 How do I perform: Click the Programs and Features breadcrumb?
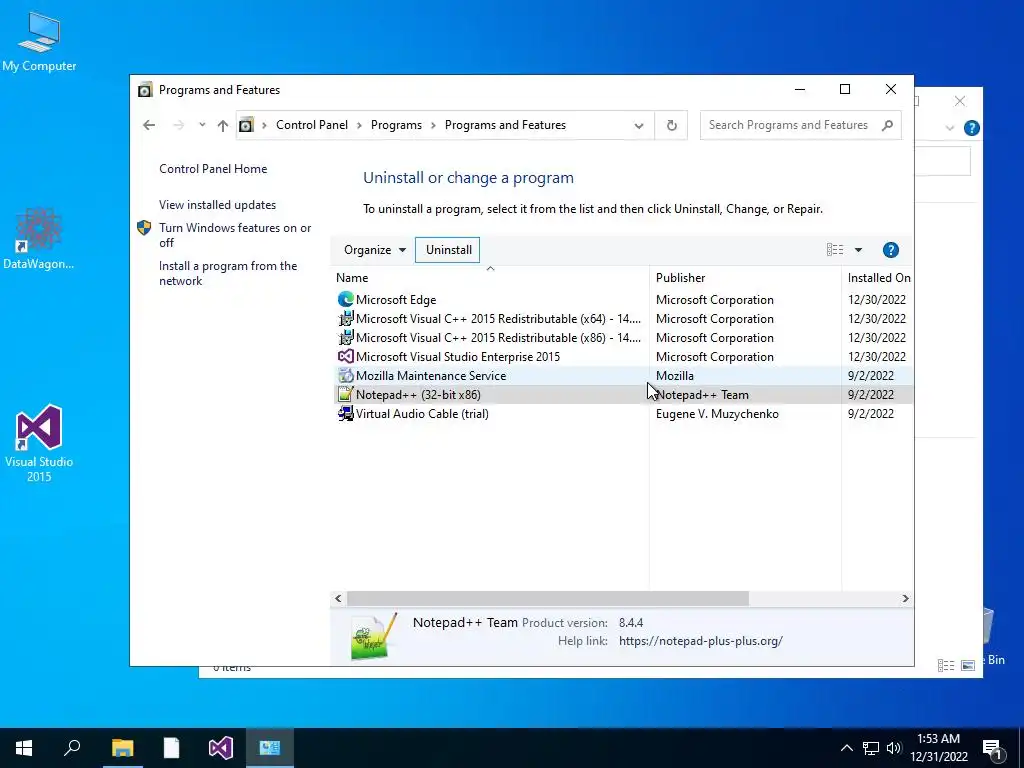[505, 125]
